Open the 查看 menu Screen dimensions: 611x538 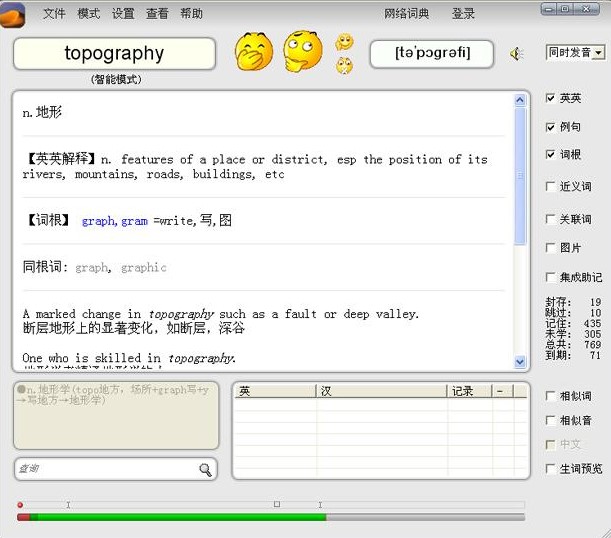pos(157,14)
